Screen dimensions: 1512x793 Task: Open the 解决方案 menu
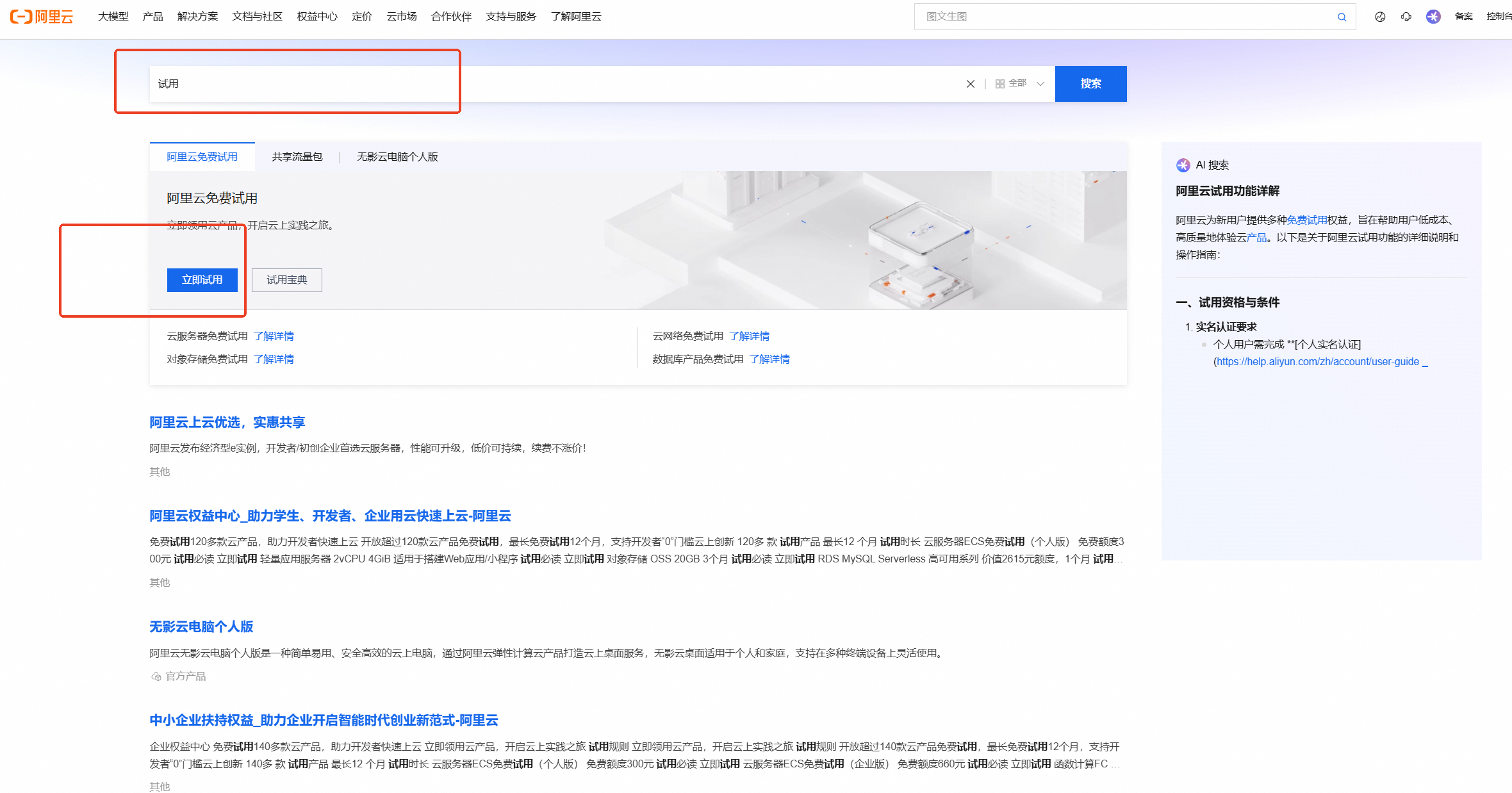point(197,17)
